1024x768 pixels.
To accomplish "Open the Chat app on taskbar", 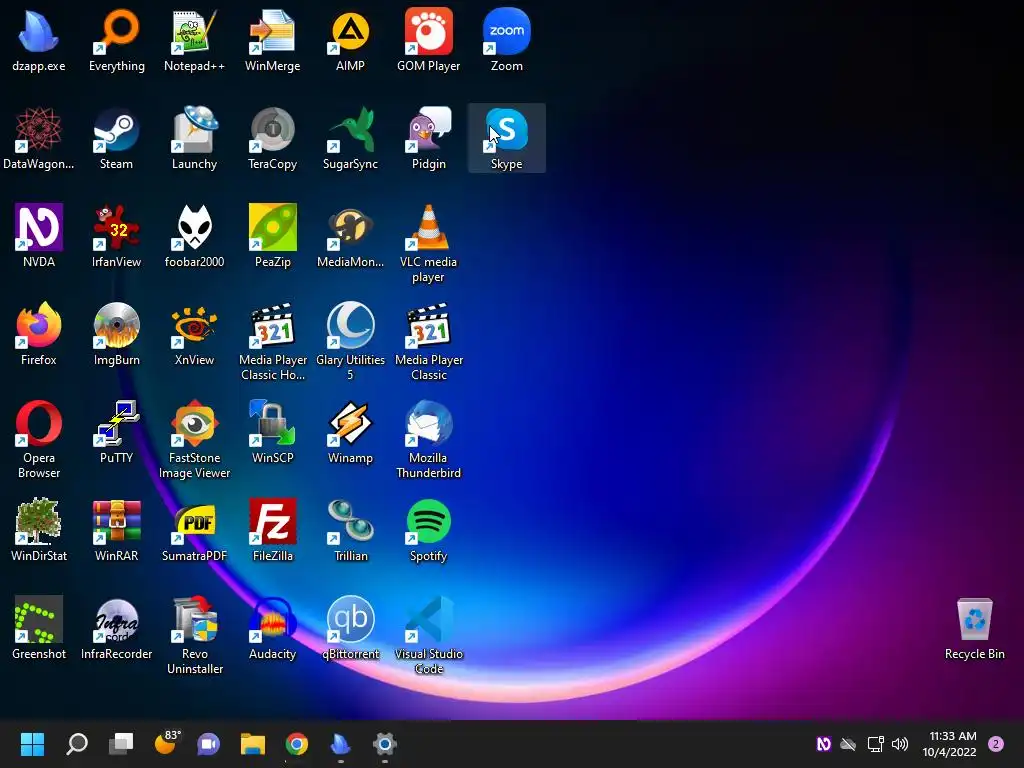I will click(208, 744).
